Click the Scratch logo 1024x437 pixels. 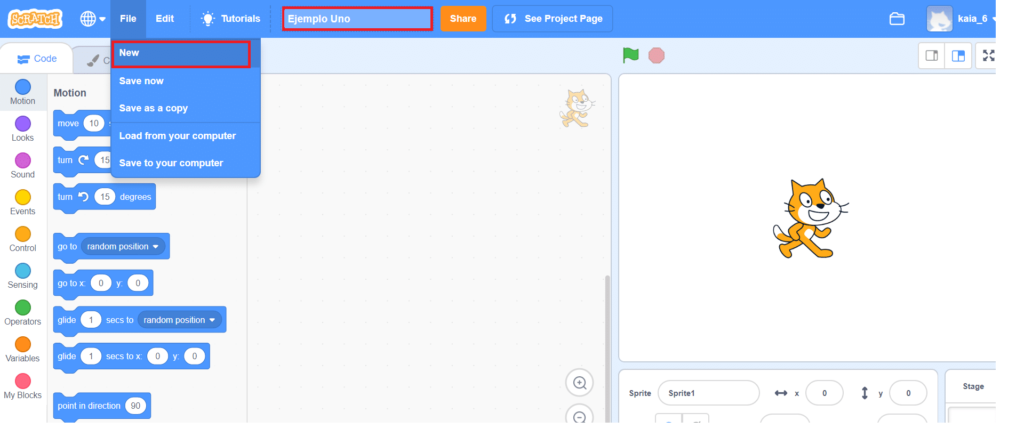[x=35, y=19]
